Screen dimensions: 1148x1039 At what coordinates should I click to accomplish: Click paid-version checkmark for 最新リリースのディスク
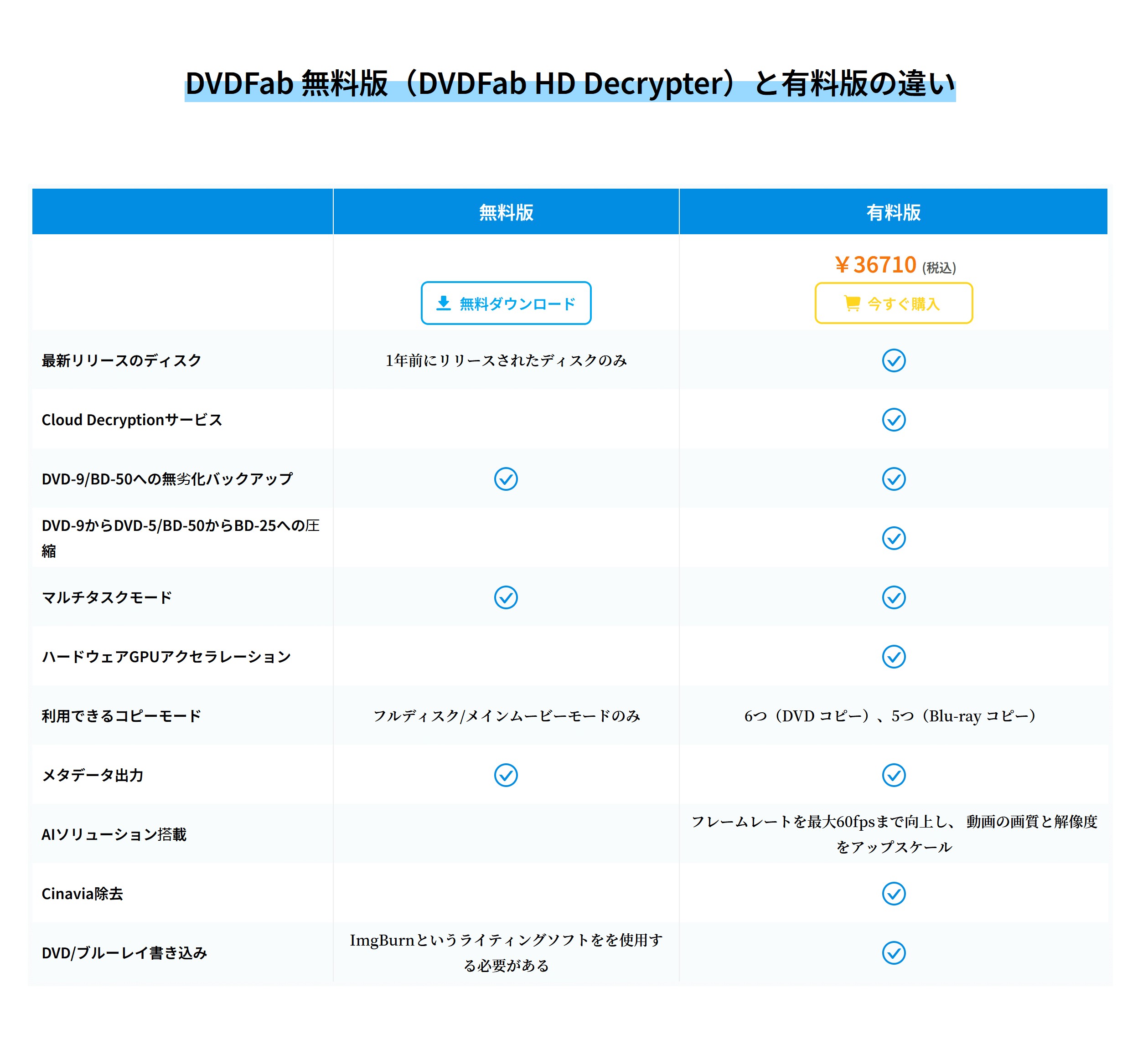894,360
